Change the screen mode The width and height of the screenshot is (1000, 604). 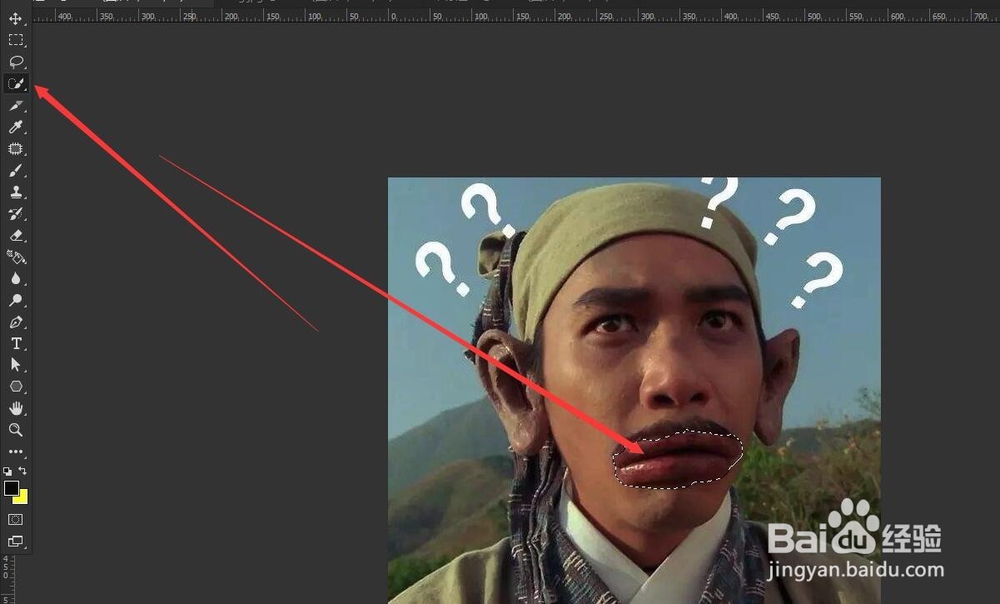pos(15,541)
